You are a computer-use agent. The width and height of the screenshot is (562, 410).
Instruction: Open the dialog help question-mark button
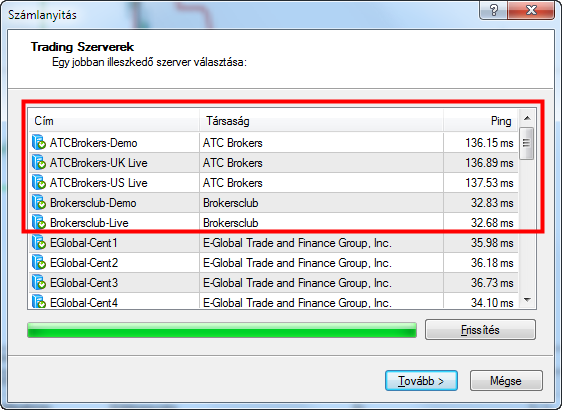pos(494,10)
